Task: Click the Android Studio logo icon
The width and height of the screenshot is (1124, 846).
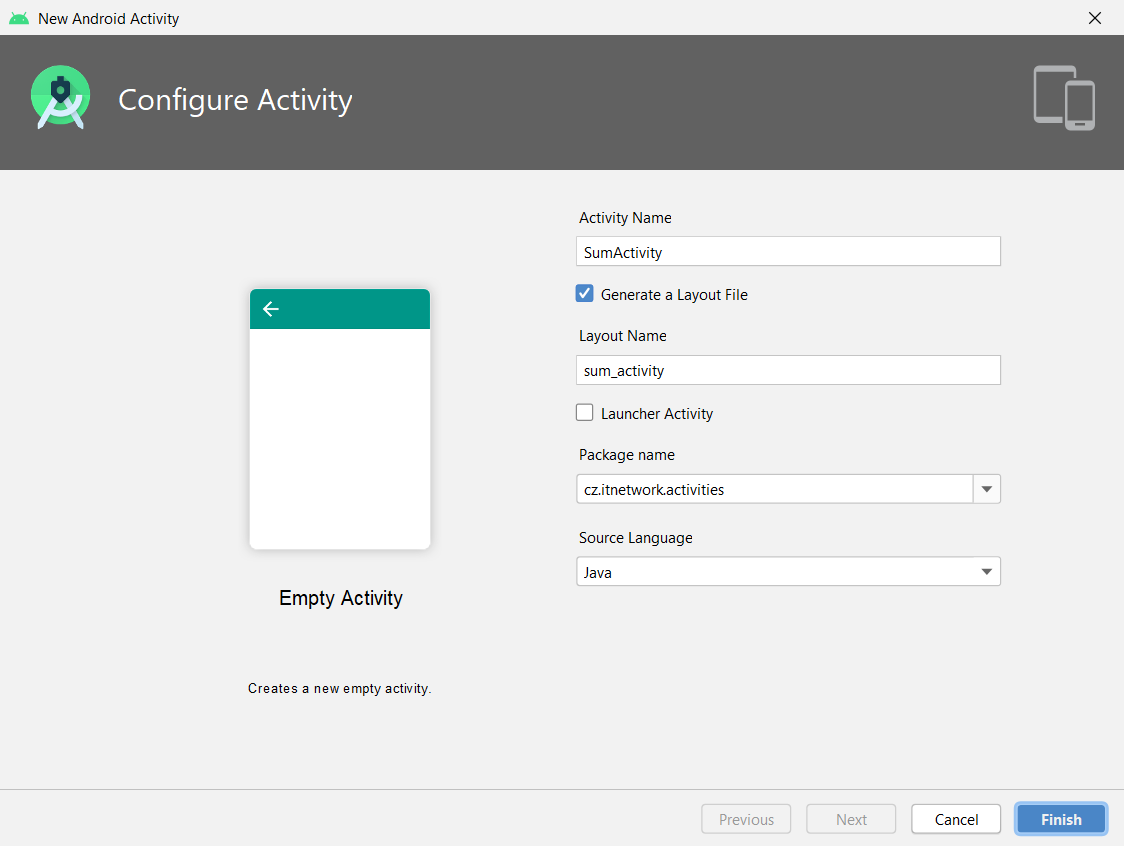Action: (60, 97)
